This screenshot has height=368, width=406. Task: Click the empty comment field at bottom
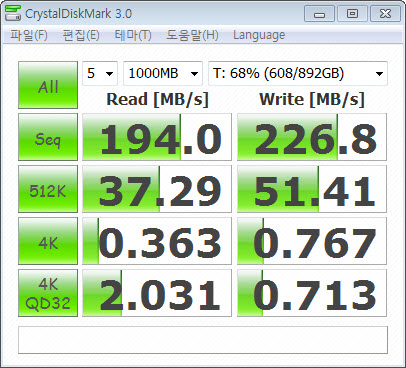pyautogui.click(x=203, y=340)
